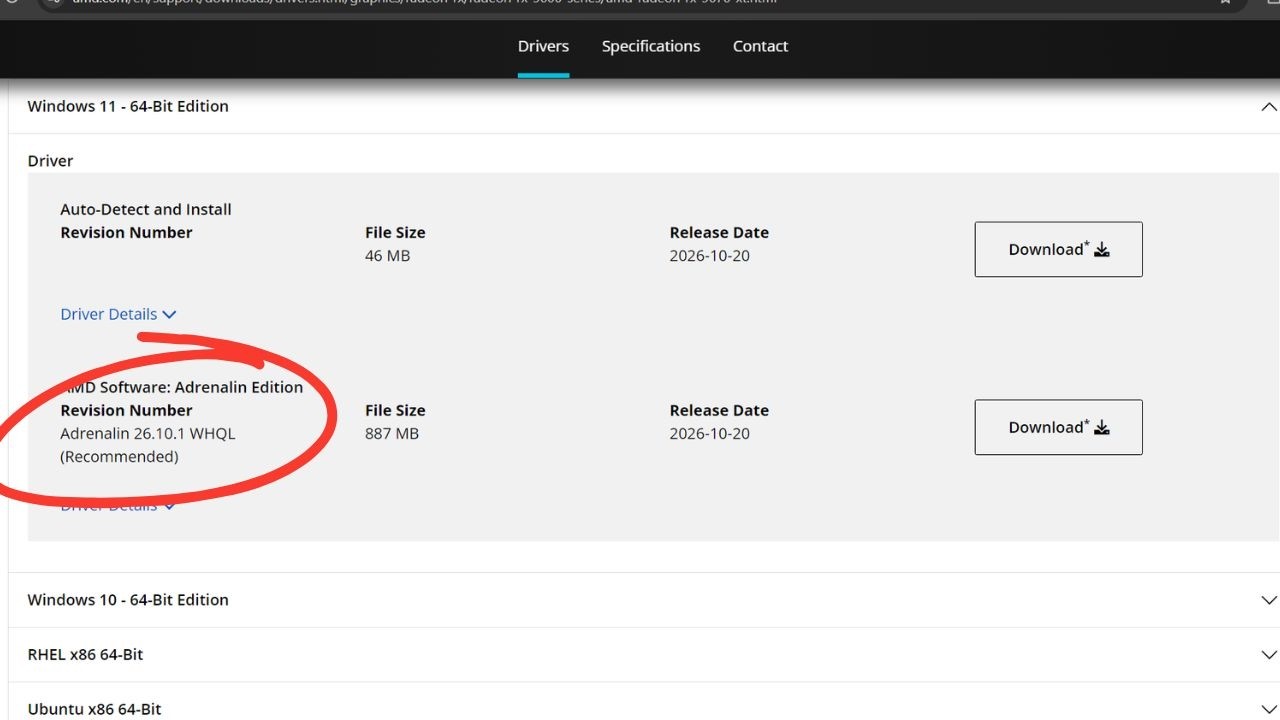Open the Contact tab
The height and width of the screenshot is (720, 1280).
(760, 46)
